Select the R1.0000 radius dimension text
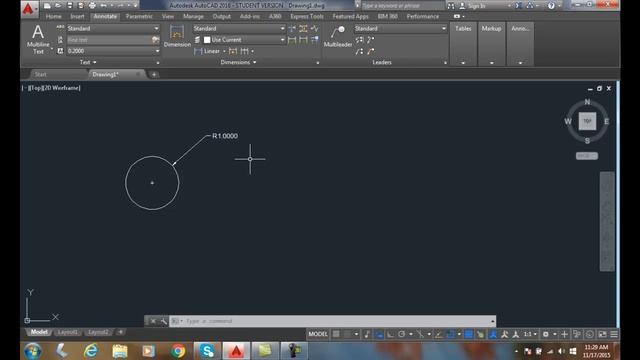640x360 pixels. (x=225, y=136)
